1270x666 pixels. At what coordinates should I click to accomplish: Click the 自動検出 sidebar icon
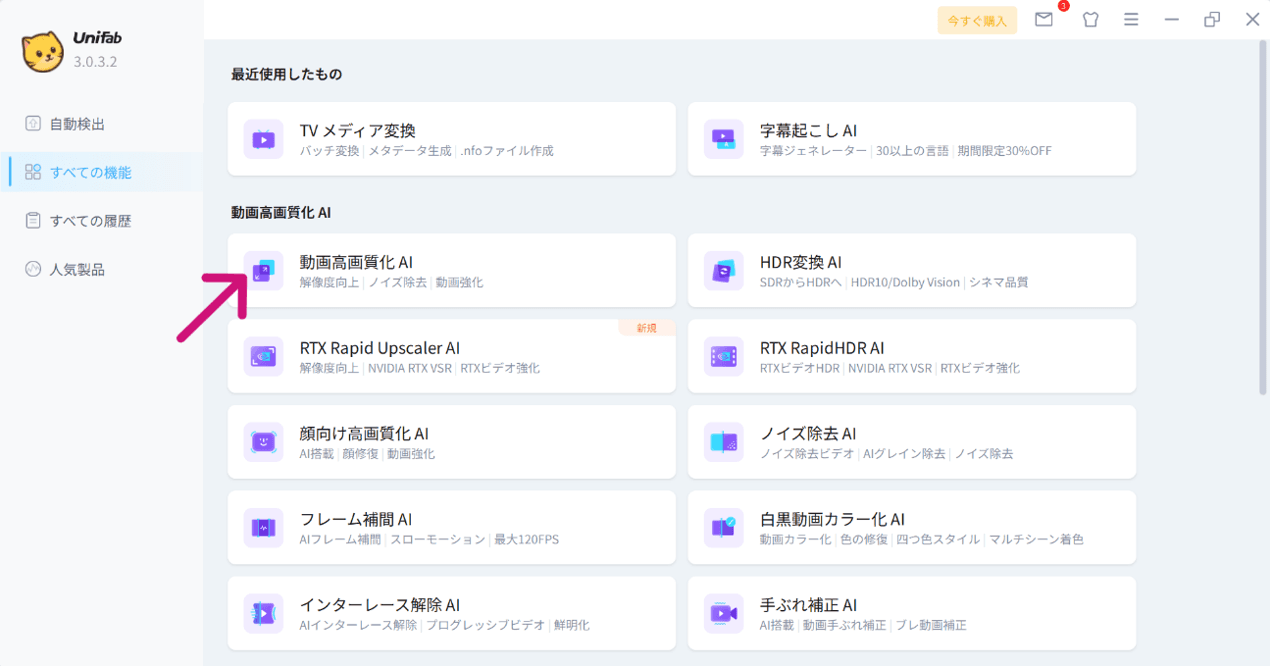33,124
